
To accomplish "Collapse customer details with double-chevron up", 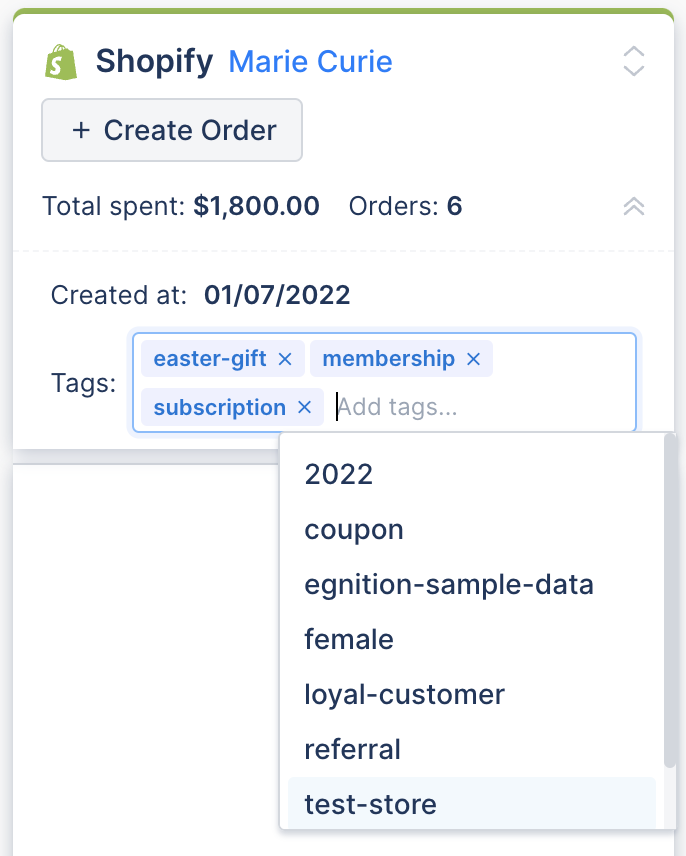I will coord(634,206).
